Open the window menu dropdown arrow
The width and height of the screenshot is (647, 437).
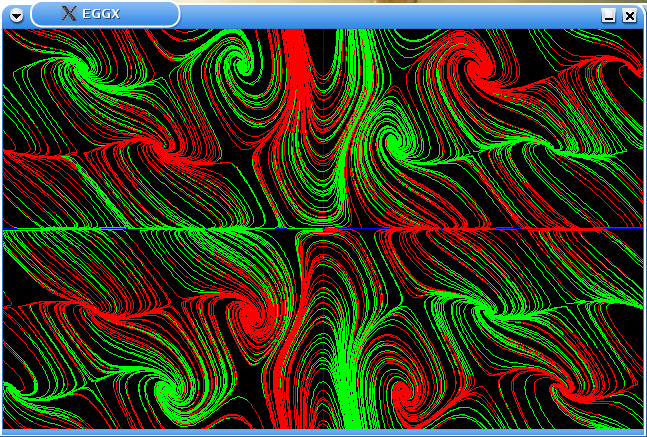point(17,16)
